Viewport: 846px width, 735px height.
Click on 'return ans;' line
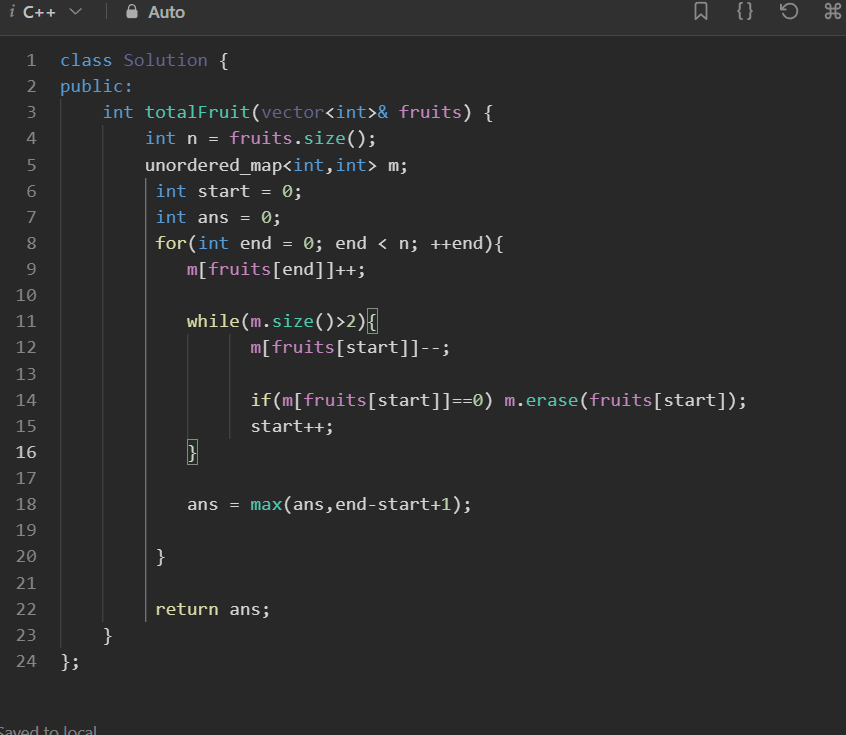point(213,609)
